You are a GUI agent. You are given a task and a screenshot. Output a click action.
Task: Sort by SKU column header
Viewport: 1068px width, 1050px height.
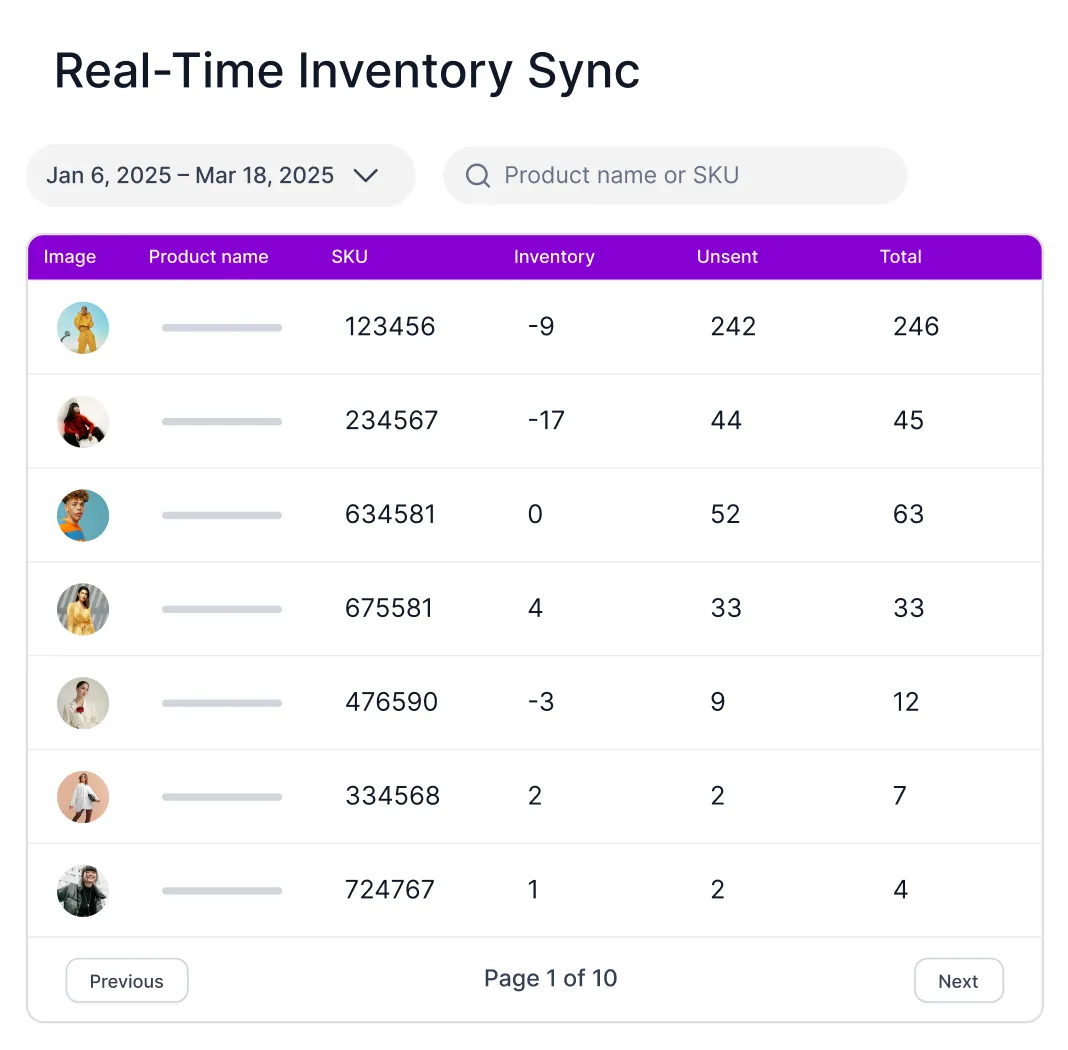349,257
